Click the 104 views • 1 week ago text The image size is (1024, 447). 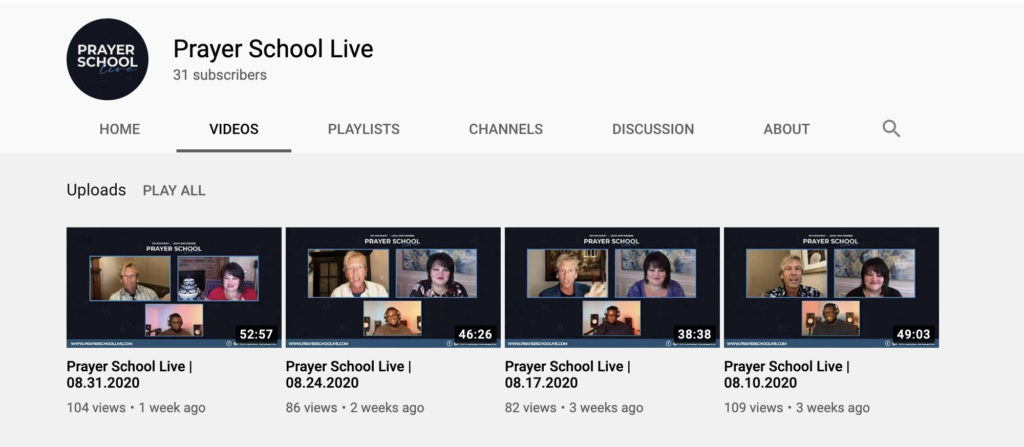point(136,408)
